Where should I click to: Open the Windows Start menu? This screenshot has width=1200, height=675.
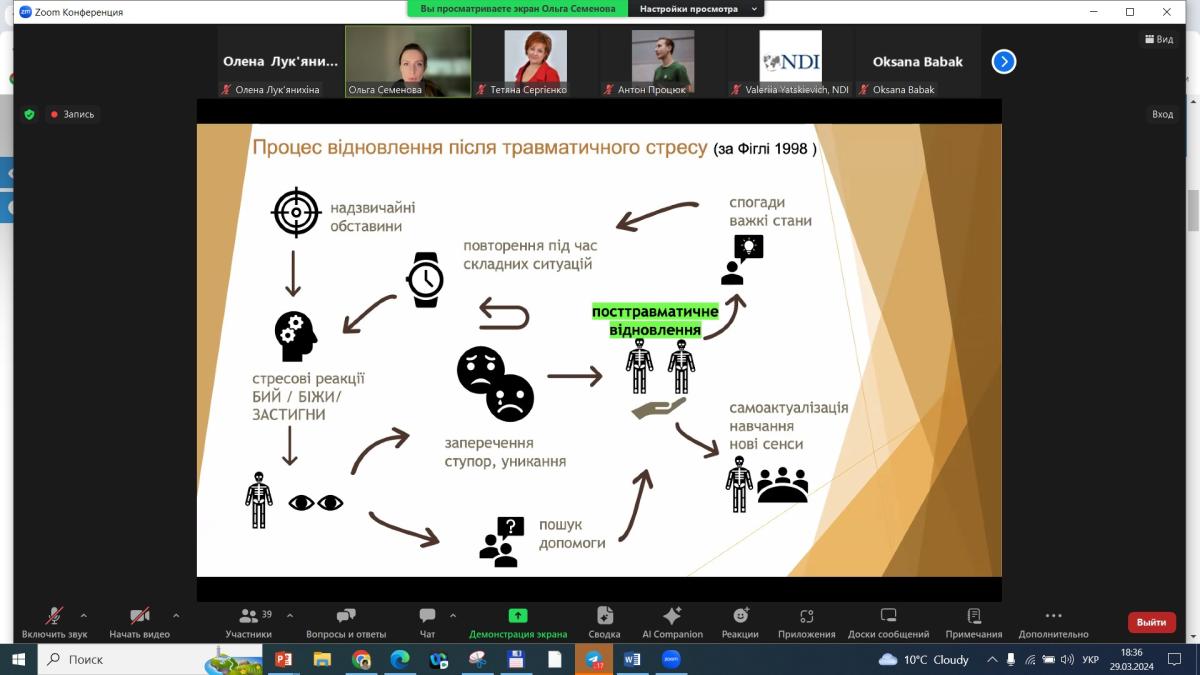[18, 659]
